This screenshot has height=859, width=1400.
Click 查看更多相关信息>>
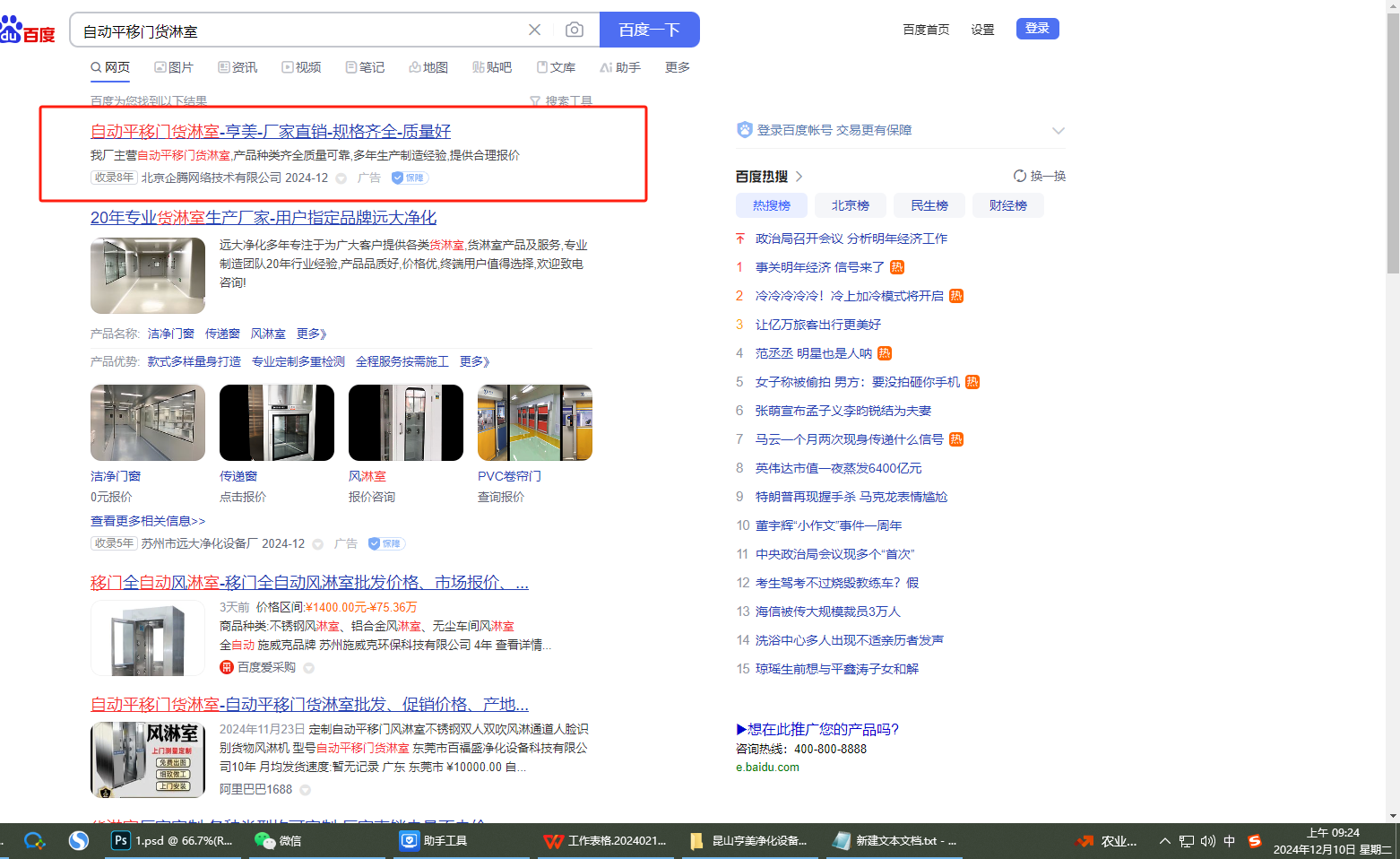[148, 521]
